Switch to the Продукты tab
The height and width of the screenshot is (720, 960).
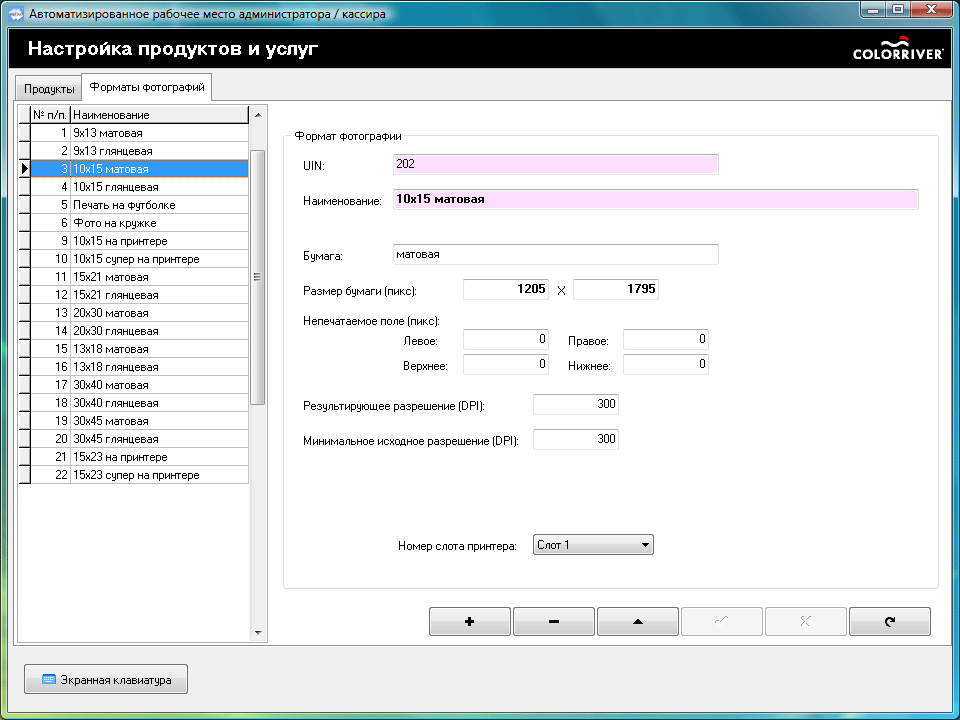click(x=49, y=88)
